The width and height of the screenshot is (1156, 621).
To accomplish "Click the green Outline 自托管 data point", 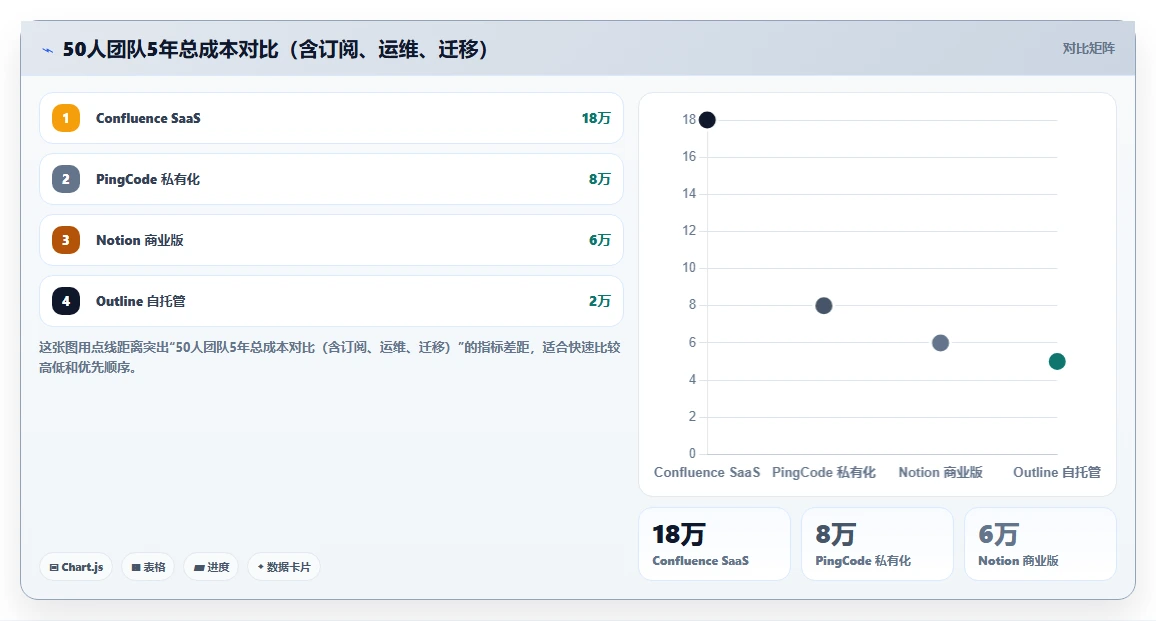I will pyautogui.click(x=1056, y=361).
